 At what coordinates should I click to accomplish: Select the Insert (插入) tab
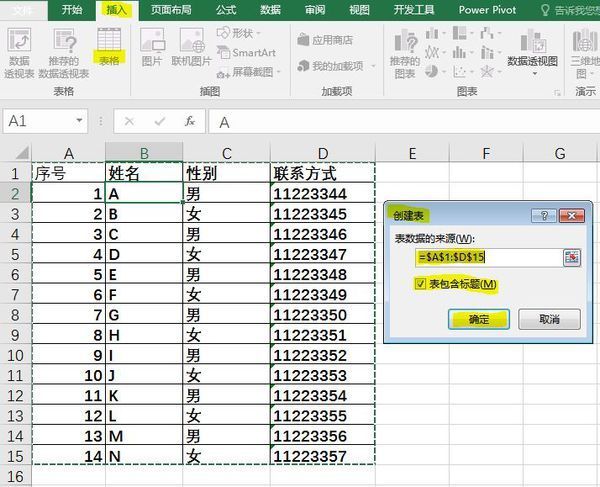pos(116,10)
